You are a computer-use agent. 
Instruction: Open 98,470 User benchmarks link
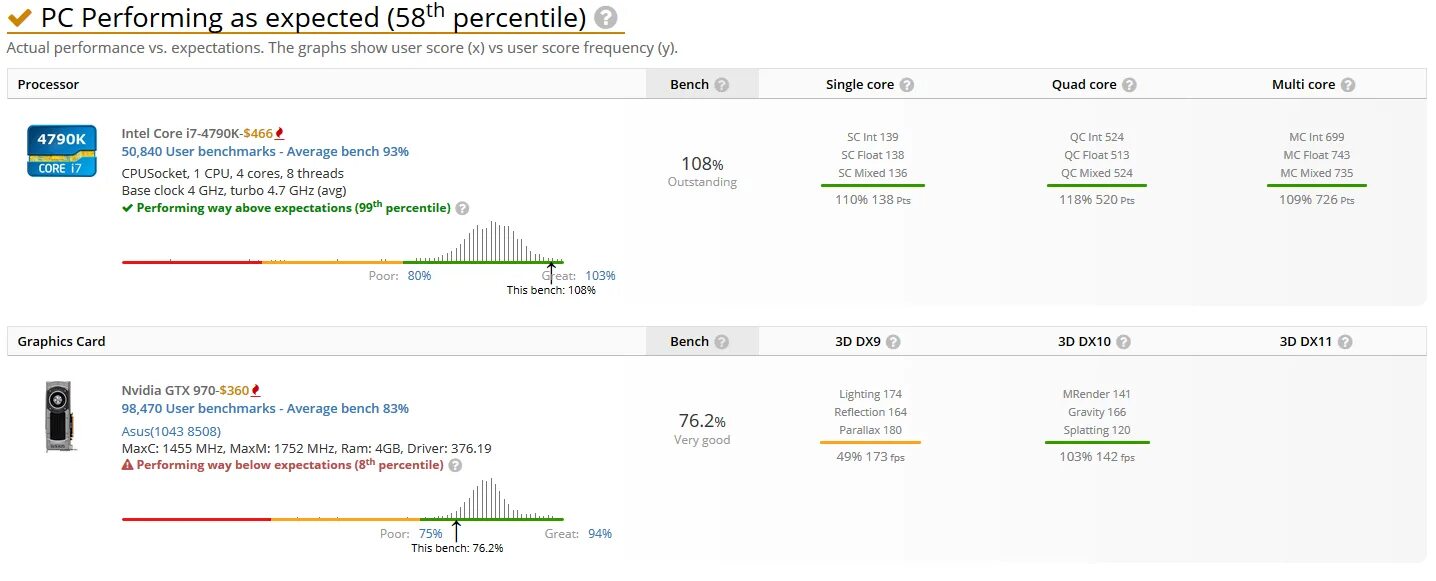(265, 409)
